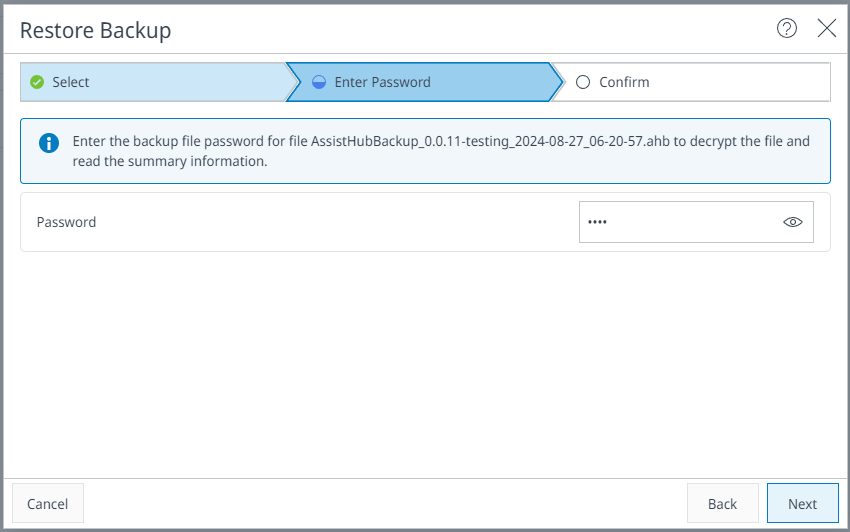Open the help question mark icon

coord(787,28)
